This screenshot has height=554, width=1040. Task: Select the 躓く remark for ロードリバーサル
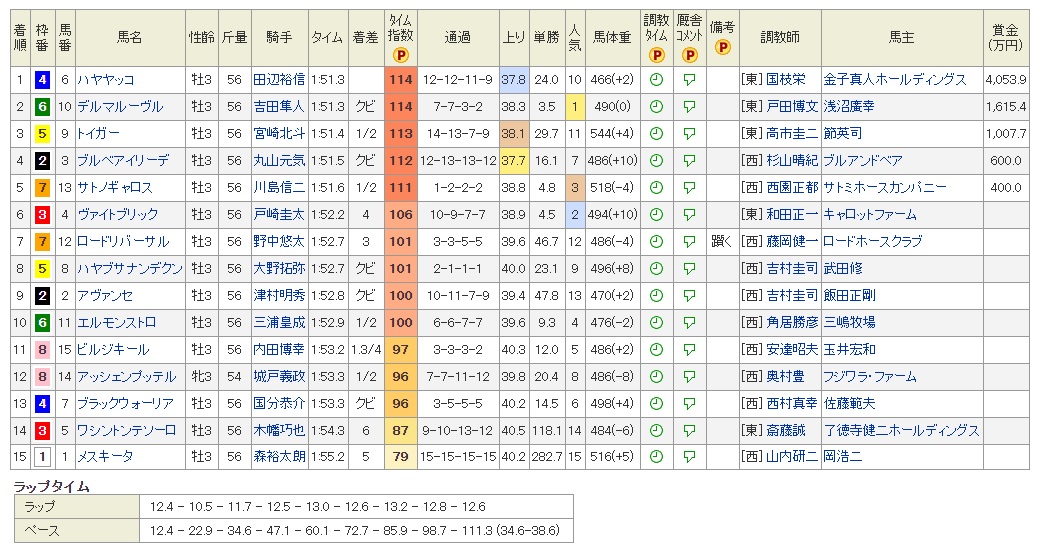722,242
